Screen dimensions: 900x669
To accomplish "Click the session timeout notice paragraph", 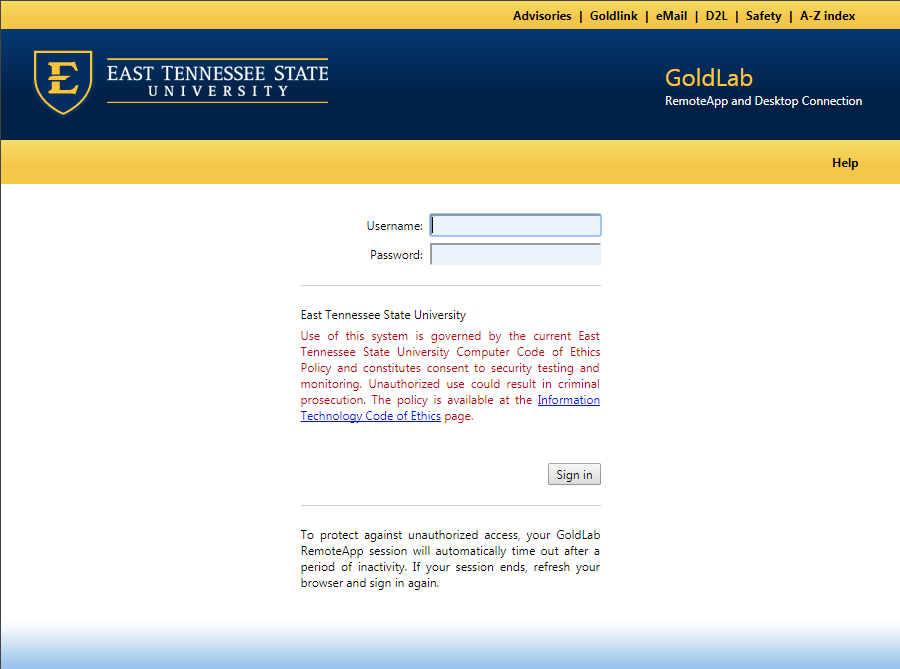I will coord(450,559).
